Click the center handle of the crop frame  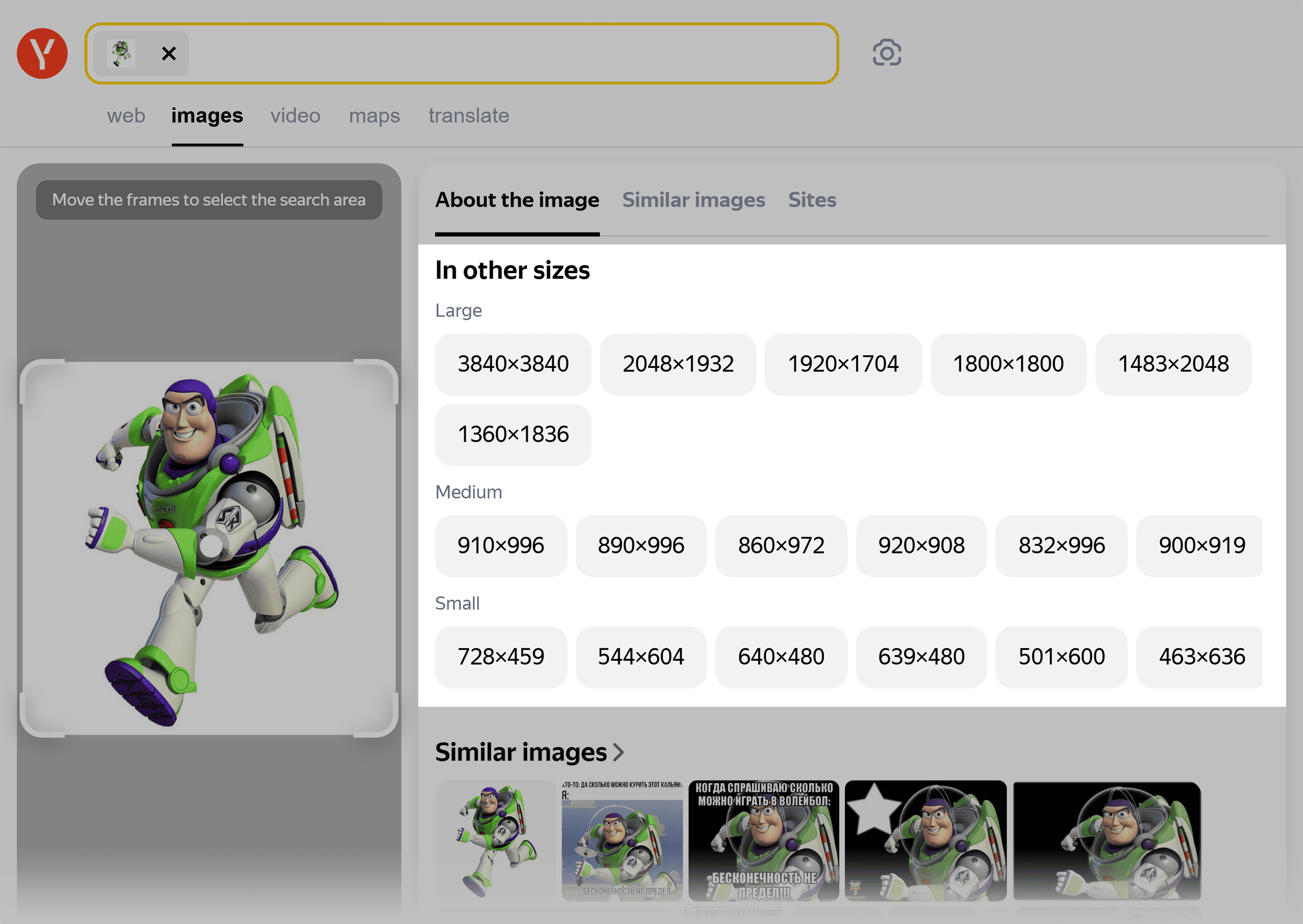[211, 546]
